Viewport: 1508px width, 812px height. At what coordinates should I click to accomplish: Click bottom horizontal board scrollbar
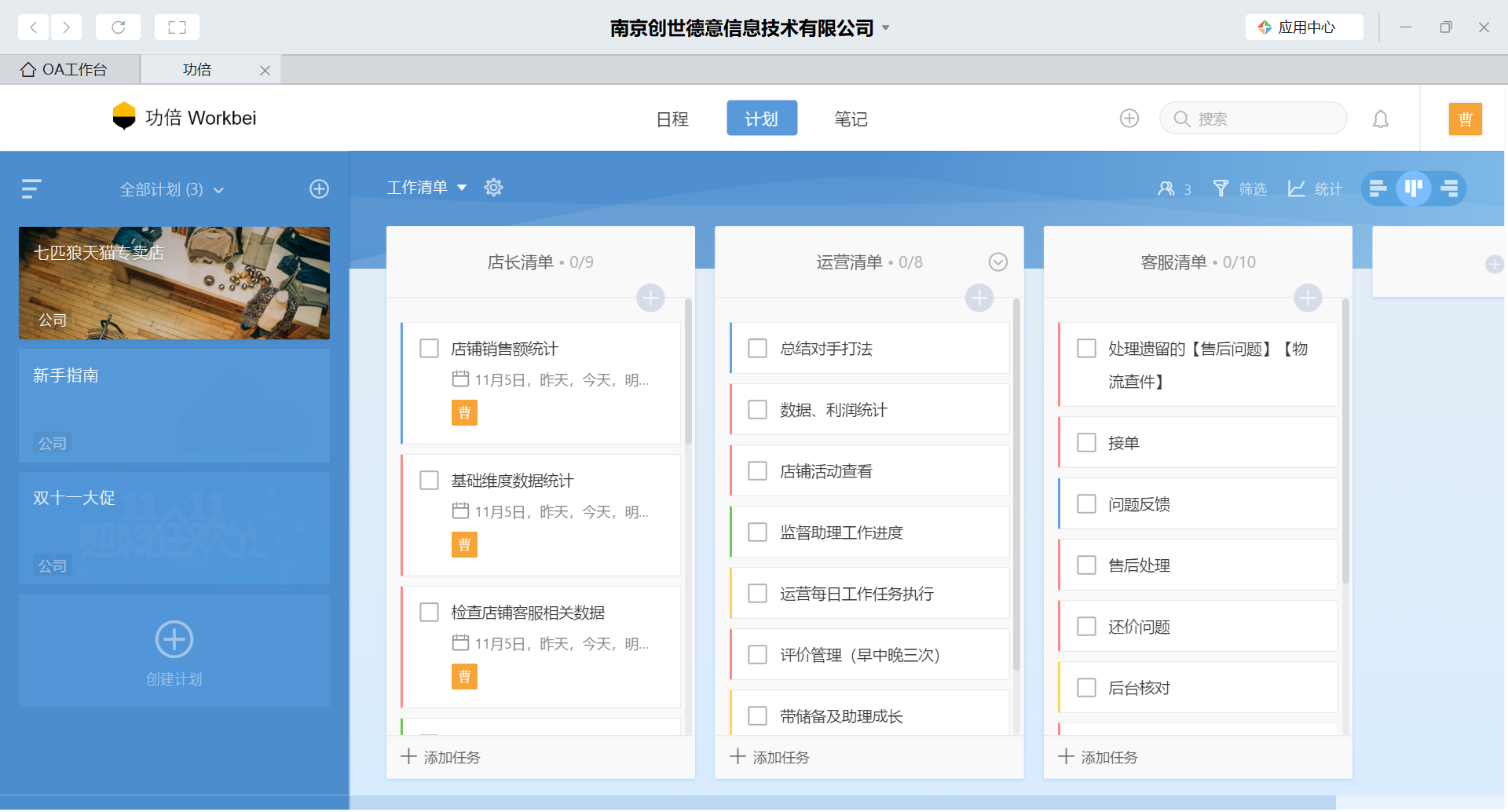(843, 803)
